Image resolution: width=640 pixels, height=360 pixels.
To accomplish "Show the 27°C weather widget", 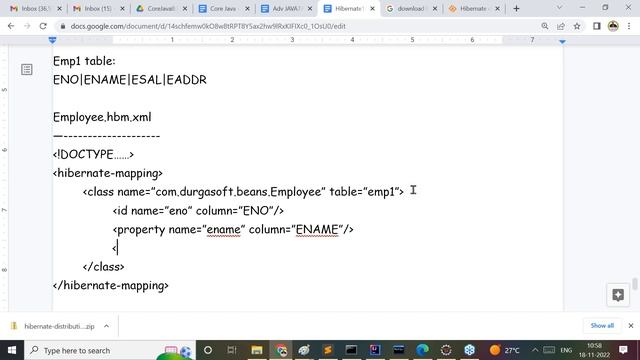I will pos(504,350).
